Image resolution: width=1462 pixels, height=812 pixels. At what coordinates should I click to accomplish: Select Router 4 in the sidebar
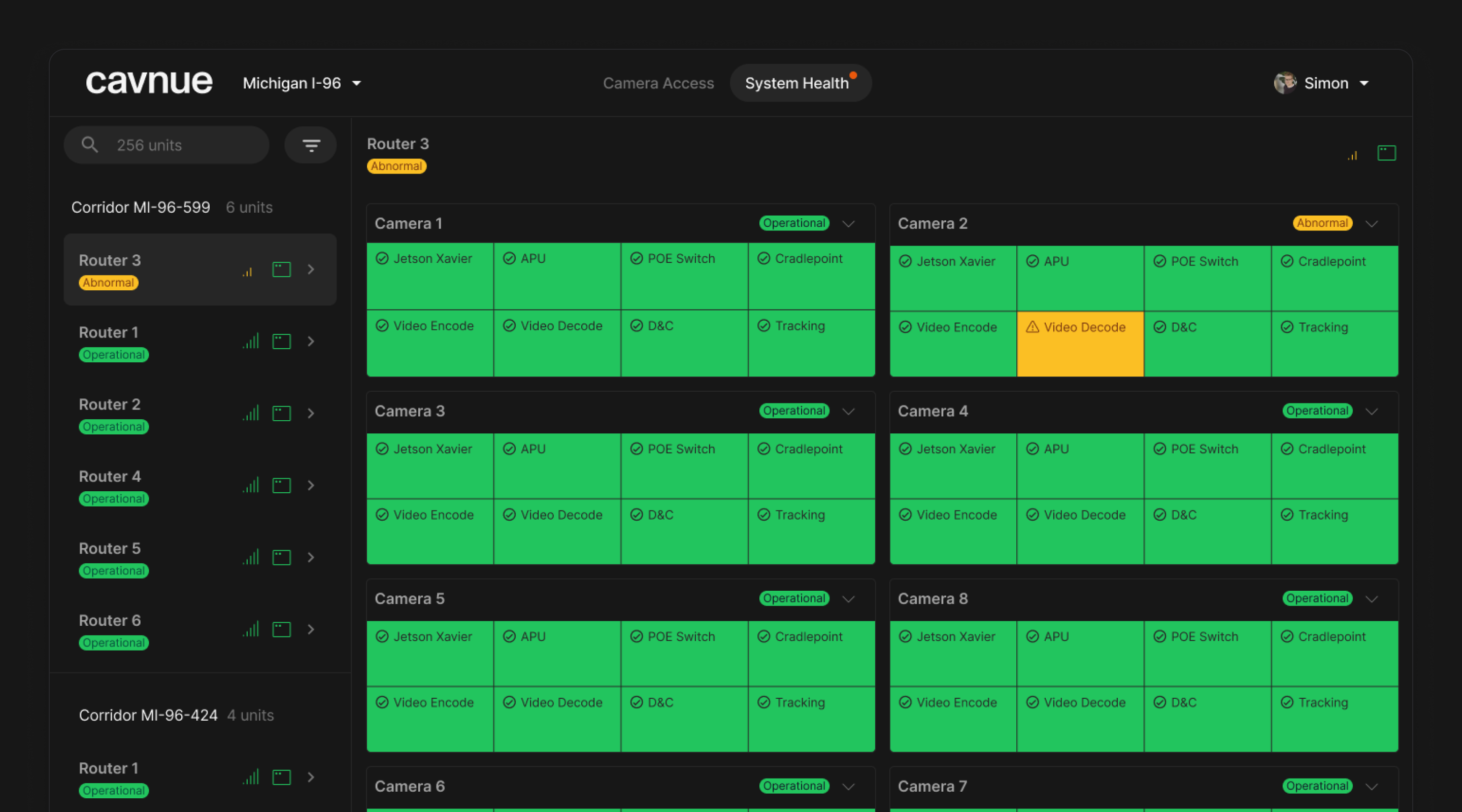point(200,486)
